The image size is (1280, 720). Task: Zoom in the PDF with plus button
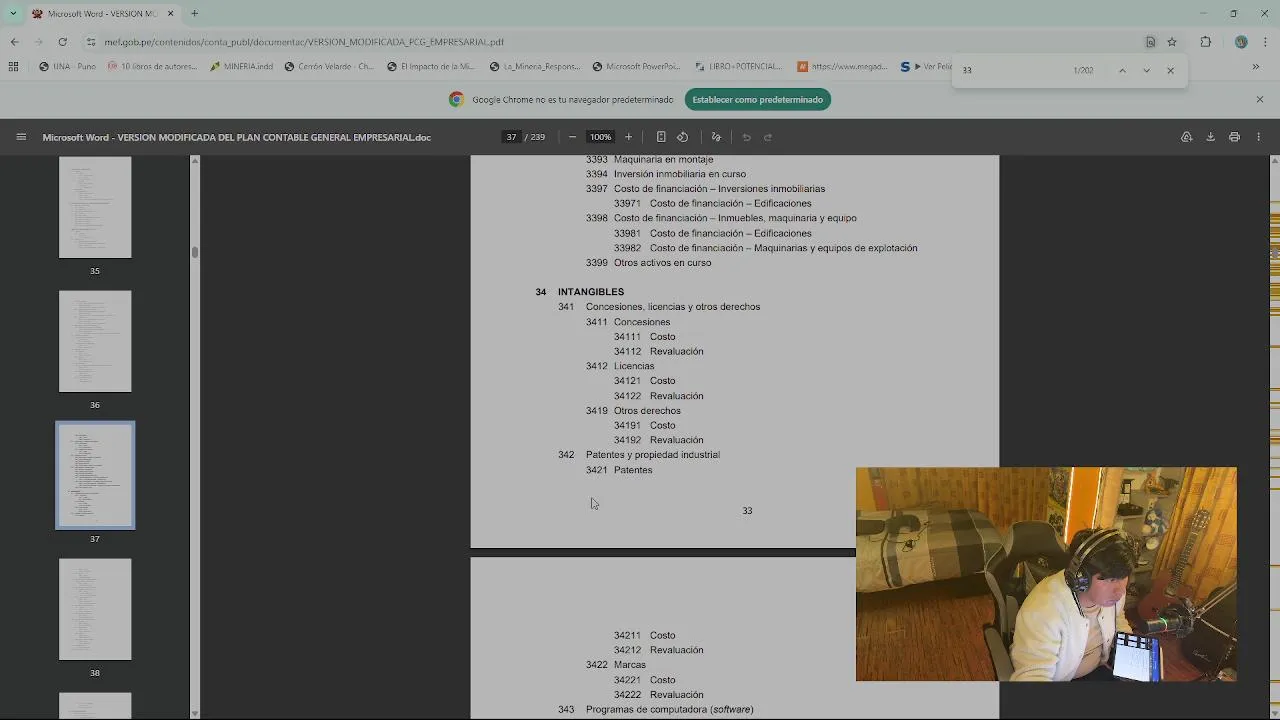coord(628,137)
